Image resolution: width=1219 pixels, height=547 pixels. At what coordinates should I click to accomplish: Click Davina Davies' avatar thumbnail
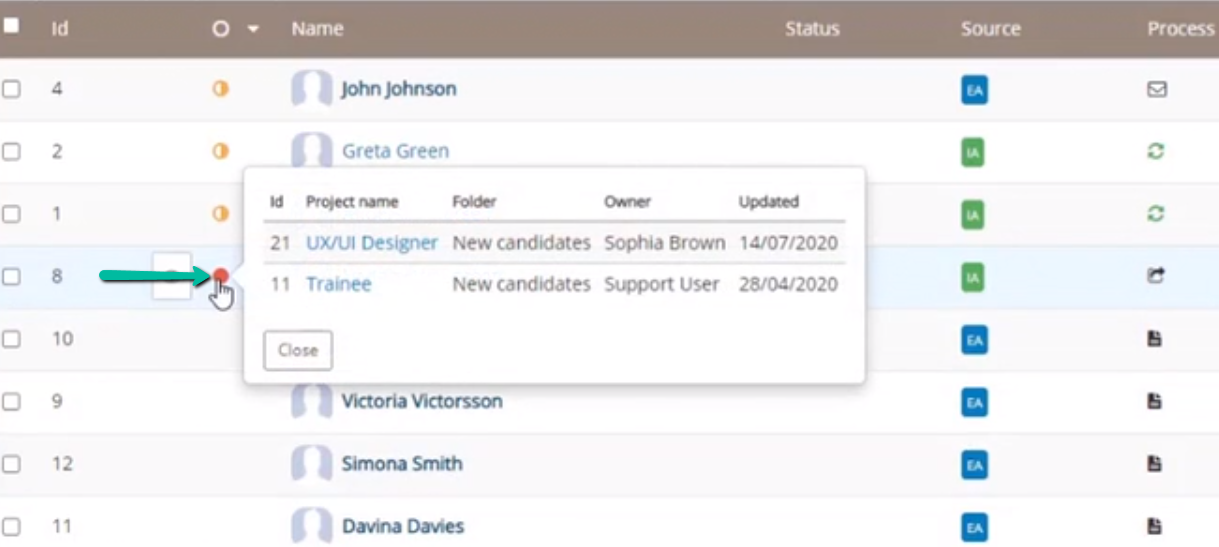pyautogui.click(x=312, y=526)
